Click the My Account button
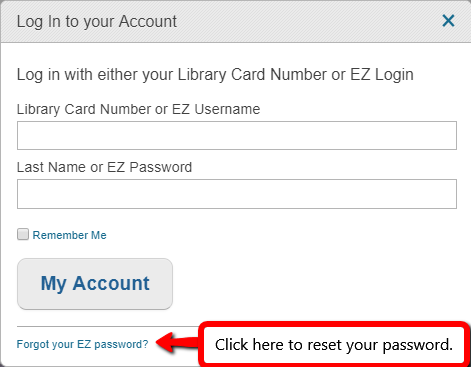Image resolution: width=471 pixels, height=367 pixels. [x=95, y=284]
